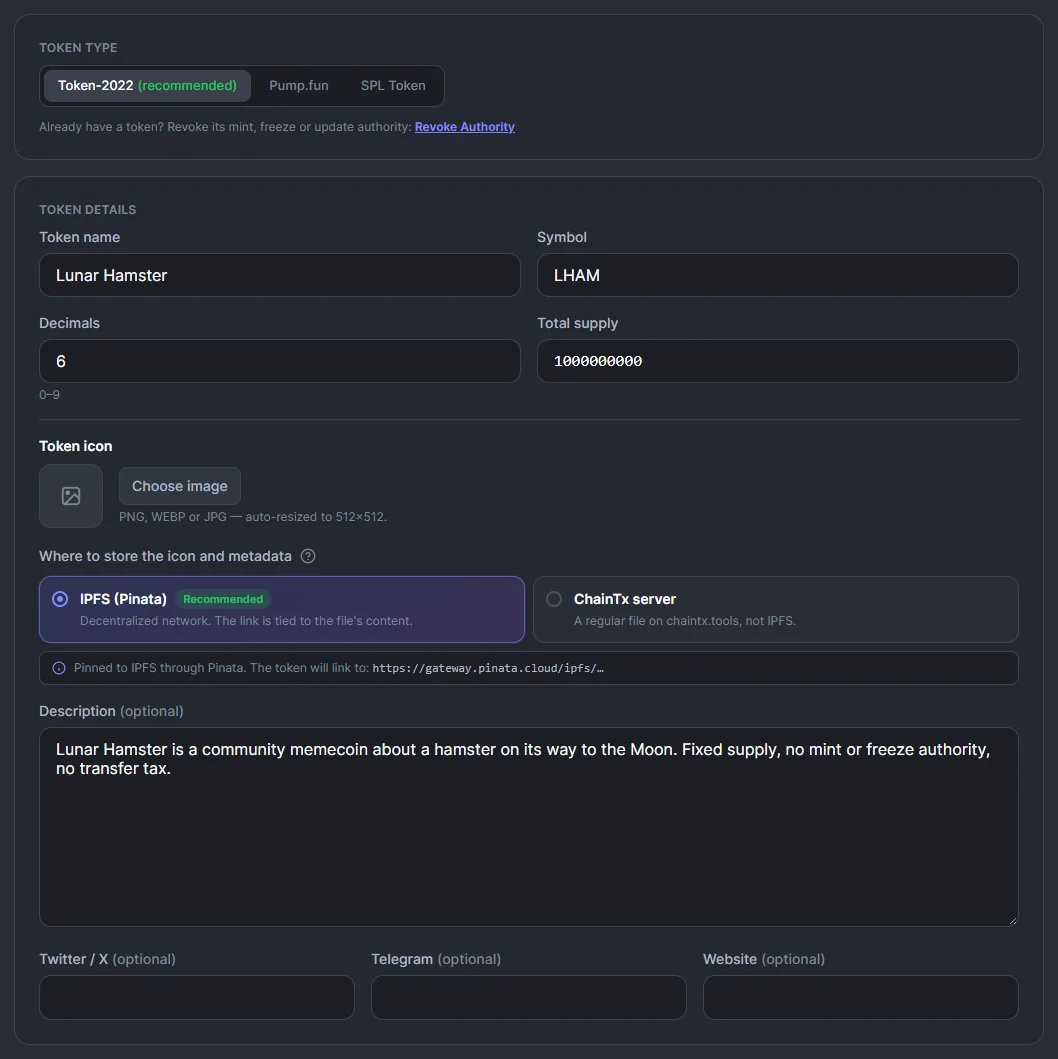Screen dimensions: 1058x1059
Task: Select the IPFS (Pinata) storage option
Action: click(x=282, y=609)
